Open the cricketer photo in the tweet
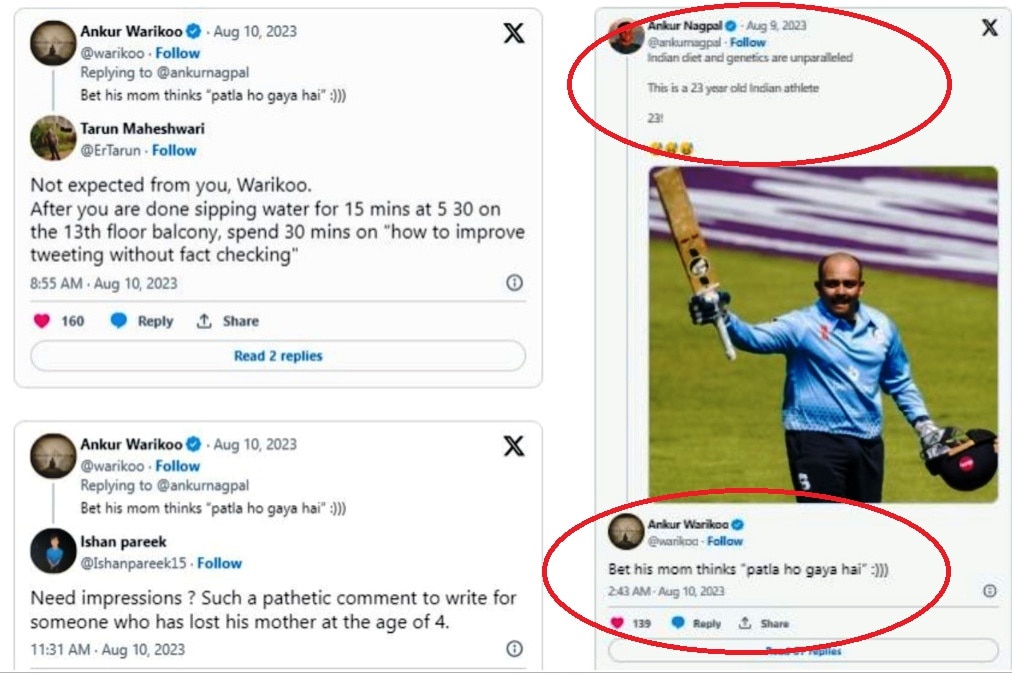This screenshot has height=673, width=1012. pyautogui.click(x=822, y=334)
